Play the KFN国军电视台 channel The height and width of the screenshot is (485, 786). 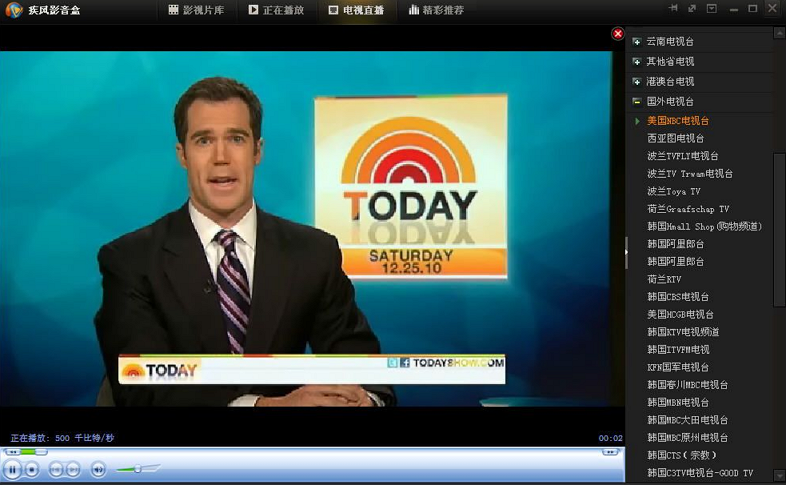(x=678, y=367)
